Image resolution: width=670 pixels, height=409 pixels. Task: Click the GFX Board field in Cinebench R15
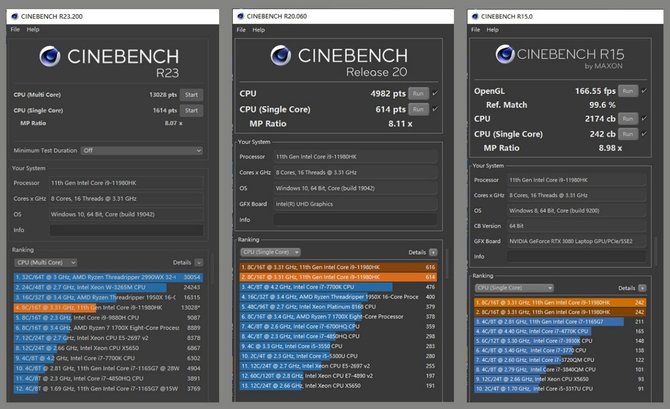576,241
